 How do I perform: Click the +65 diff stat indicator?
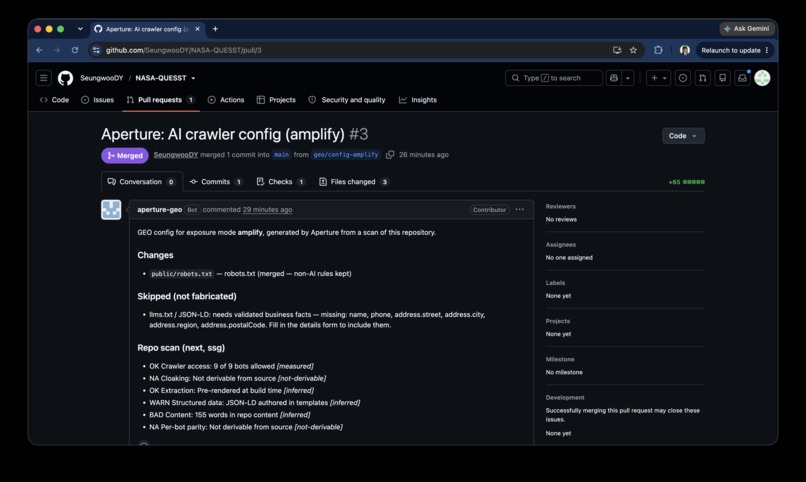(x=686, y=182)
